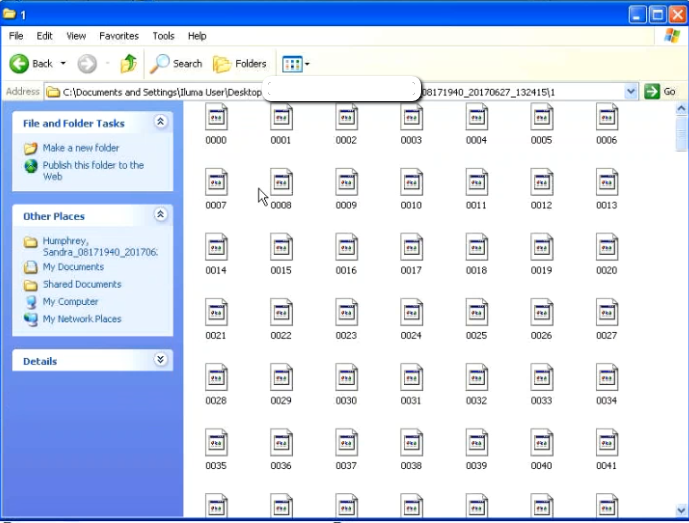Image resolution: width=689 pixels, height=523 pixels.
Task: Select file icon 0024
Action: 411,312
